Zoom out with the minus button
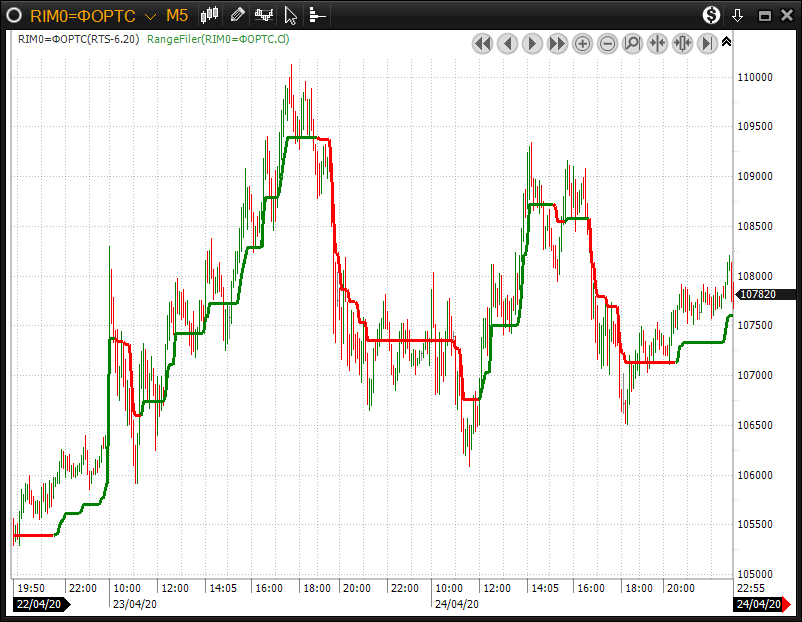802x622 pixels. point(608,43)
